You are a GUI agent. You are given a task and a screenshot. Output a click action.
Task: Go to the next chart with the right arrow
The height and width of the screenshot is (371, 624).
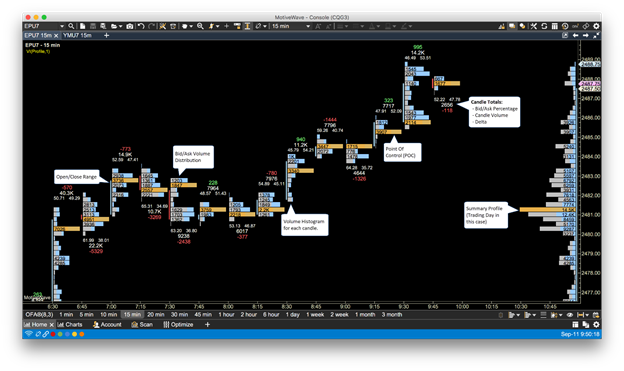(x=586, y=35)
